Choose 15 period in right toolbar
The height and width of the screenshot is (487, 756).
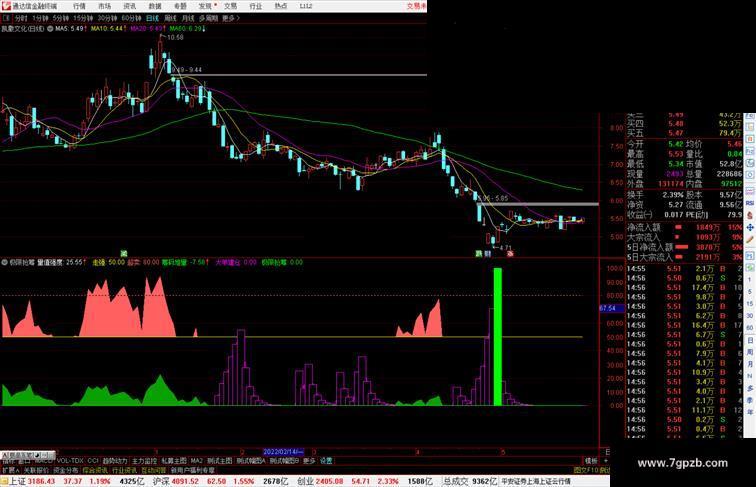click(x=750, y=304)
